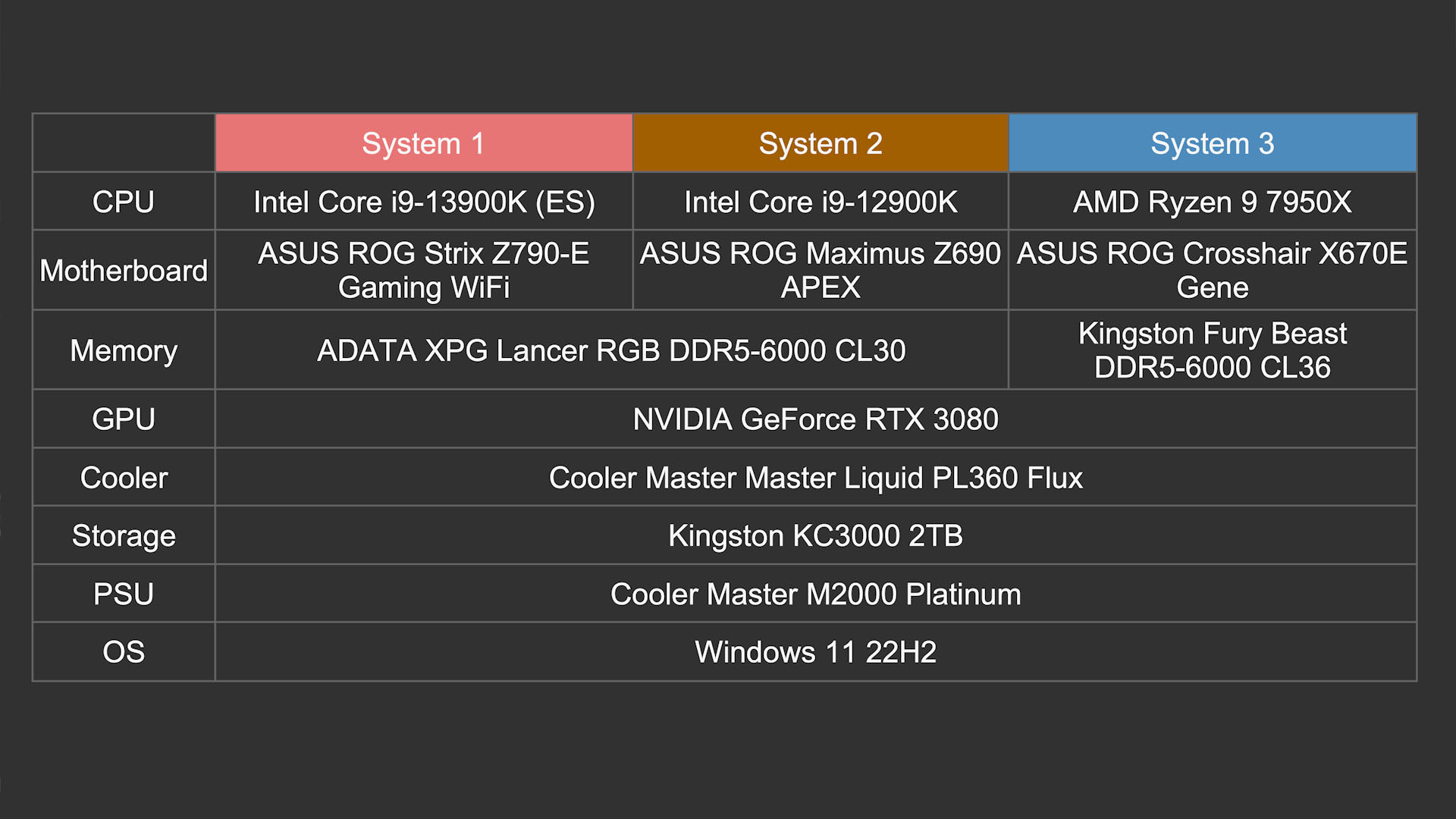Viewport: 1456px width, 819px height.
Task: Click the ASUS ROG Strix Z790-E cell
Action: click(x=423, y=271)
